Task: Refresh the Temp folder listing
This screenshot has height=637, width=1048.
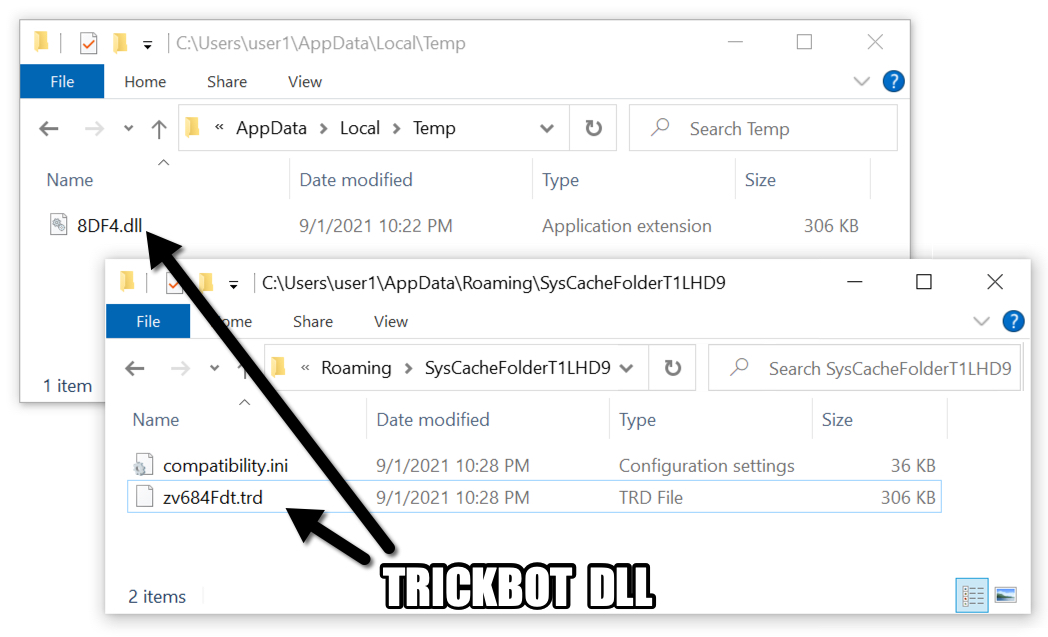Action: tap(593, 128)
